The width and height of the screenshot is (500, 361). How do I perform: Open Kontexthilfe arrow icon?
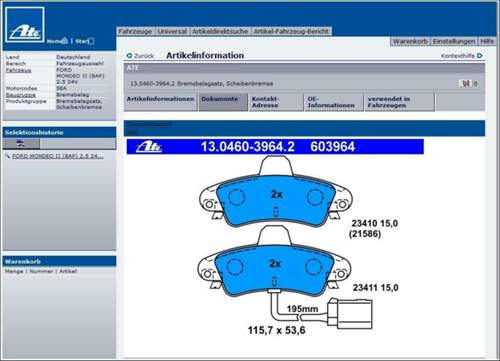479,56
